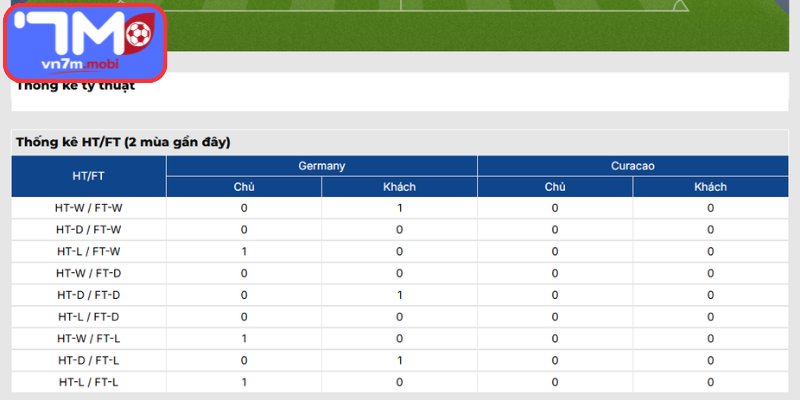Select Germany's Khách sub-header
The width and height of the screenshot is (800, 400).
click(399, 187)
